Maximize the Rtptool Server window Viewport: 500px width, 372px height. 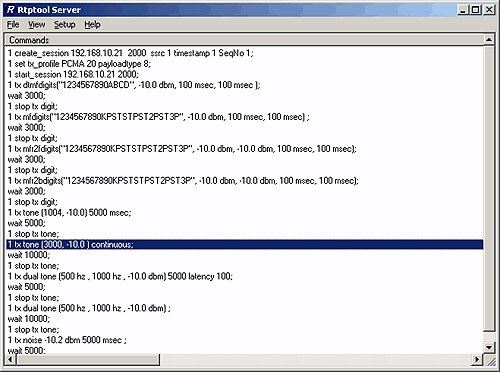pyautogui.click(x=475, y=10)
